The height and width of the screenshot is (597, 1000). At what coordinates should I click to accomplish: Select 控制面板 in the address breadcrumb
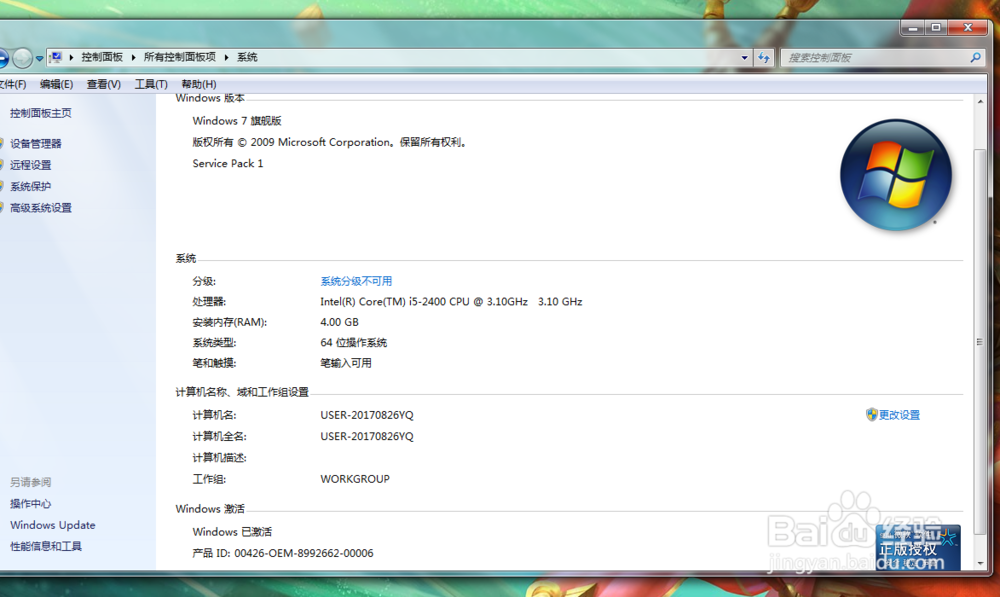coord(102,57)
